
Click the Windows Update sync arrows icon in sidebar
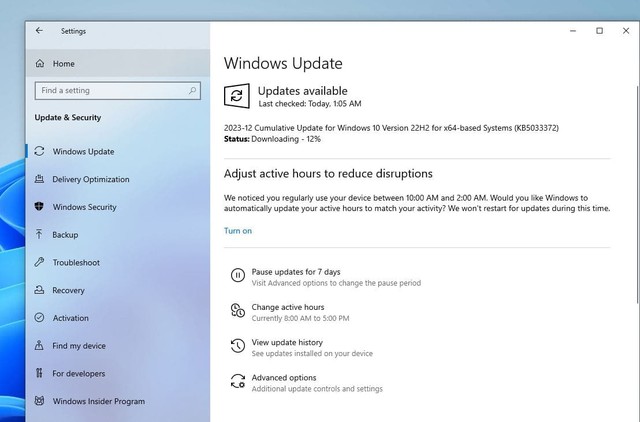tap(39, 151)
